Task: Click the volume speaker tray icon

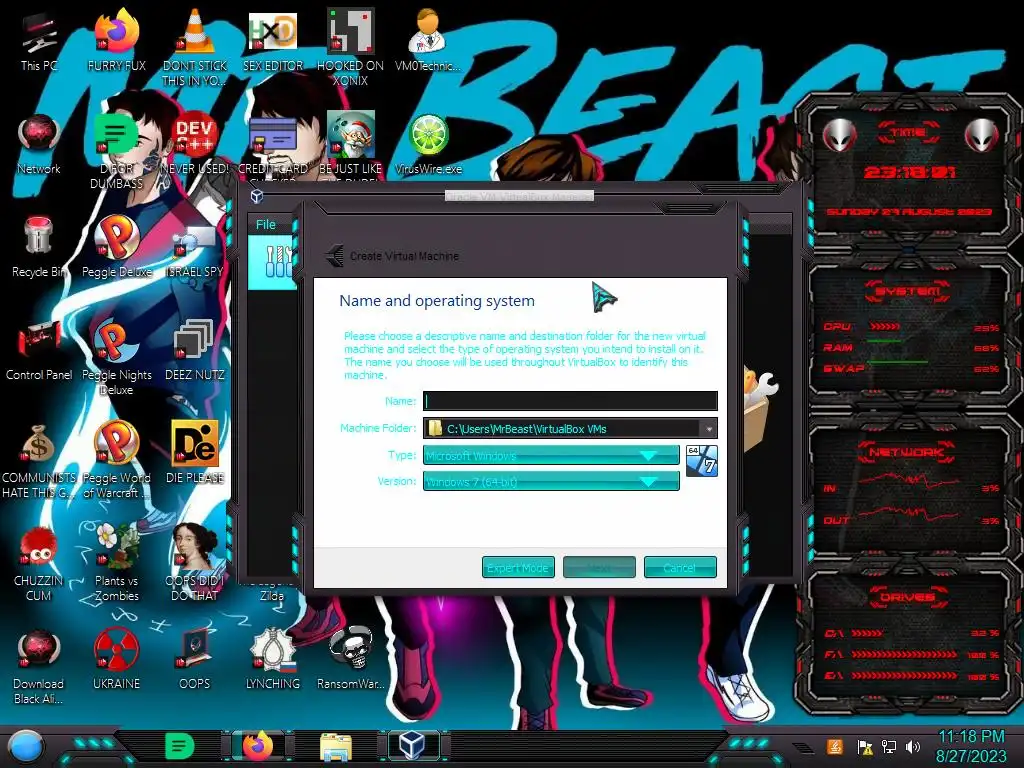Action: click(x=912, y=746)
